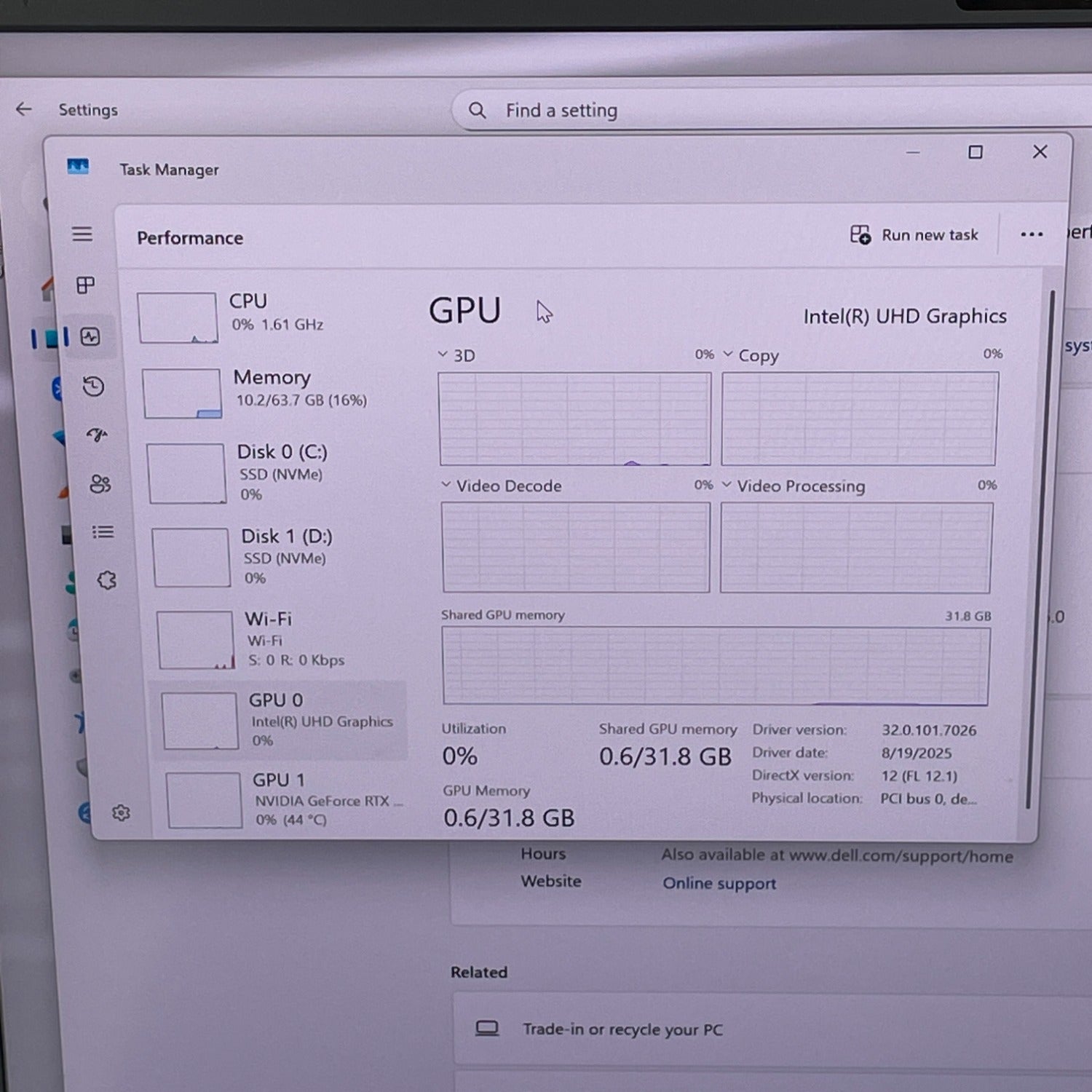Open the Online support link
Viewport: 1092px width, 1092px height.
click(719, 883)
